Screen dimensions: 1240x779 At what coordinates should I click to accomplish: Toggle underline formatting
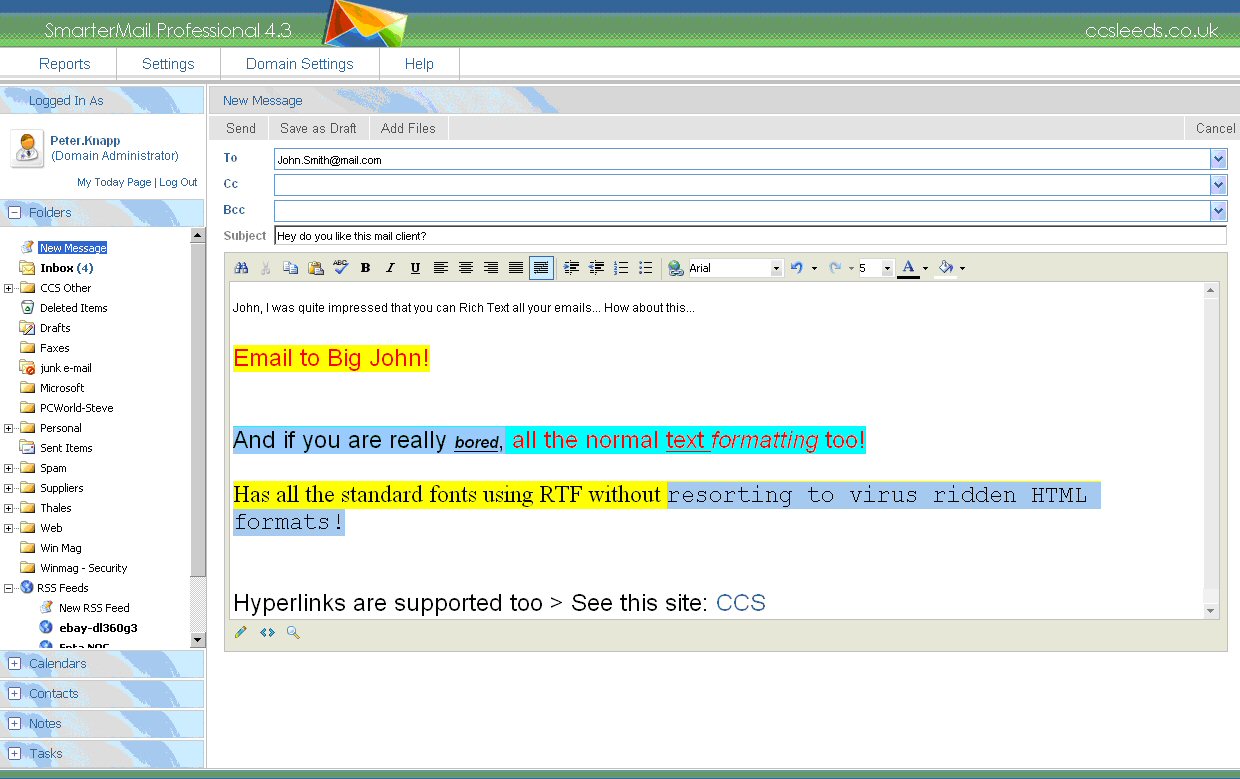coord(415,268)
